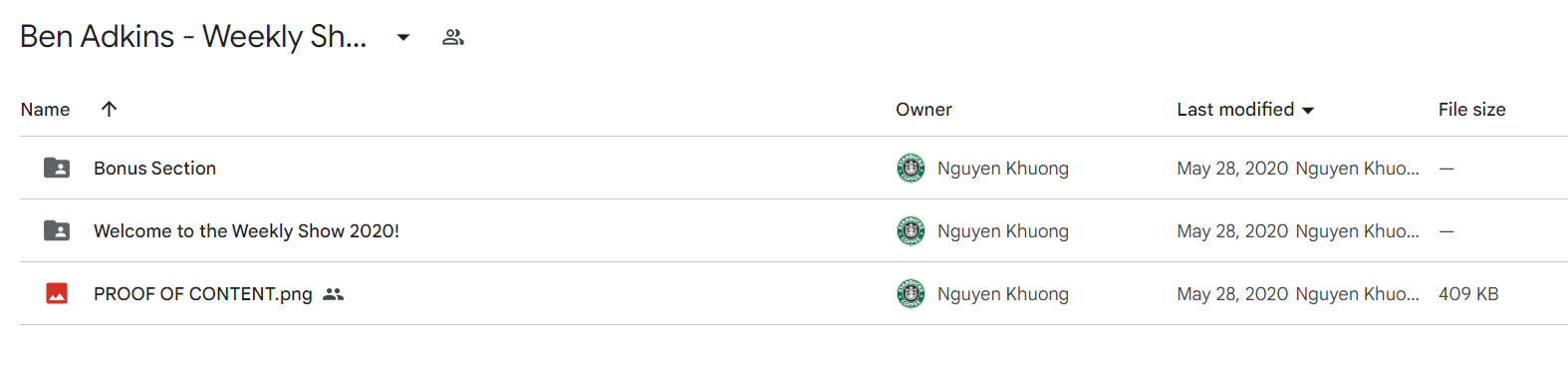1568x382 pixels.
Task: Click the red image file icon
Action: (x=57, y=293)
